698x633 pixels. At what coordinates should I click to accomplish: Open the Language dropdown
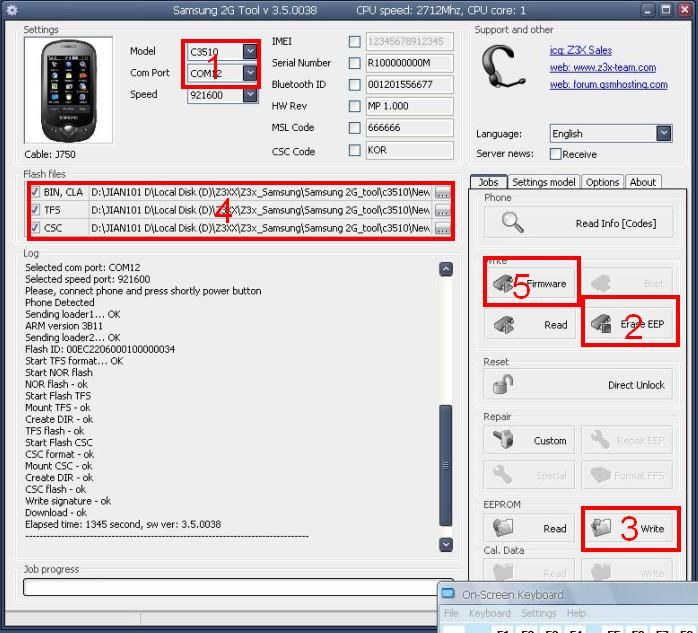click(x=664, y=133)
